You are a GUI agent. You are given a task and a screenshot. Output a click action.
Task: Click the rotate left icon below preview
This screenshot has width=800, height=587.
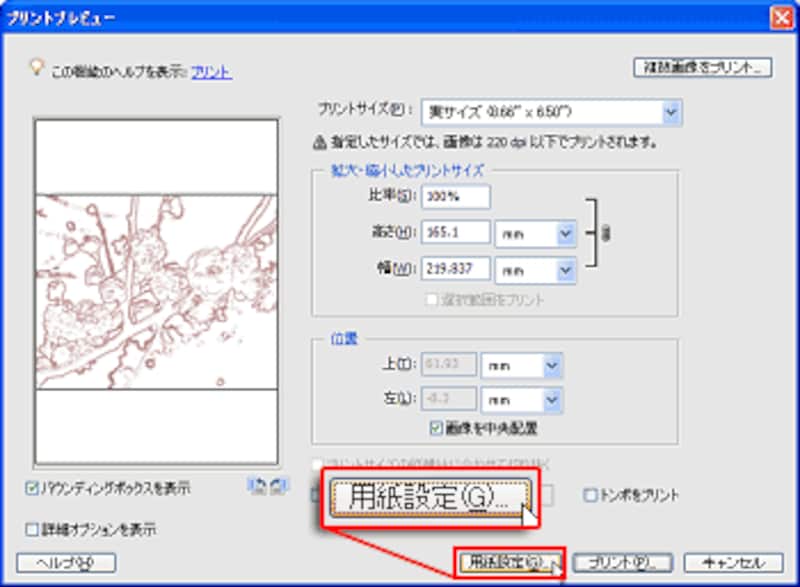coord(257,487)
